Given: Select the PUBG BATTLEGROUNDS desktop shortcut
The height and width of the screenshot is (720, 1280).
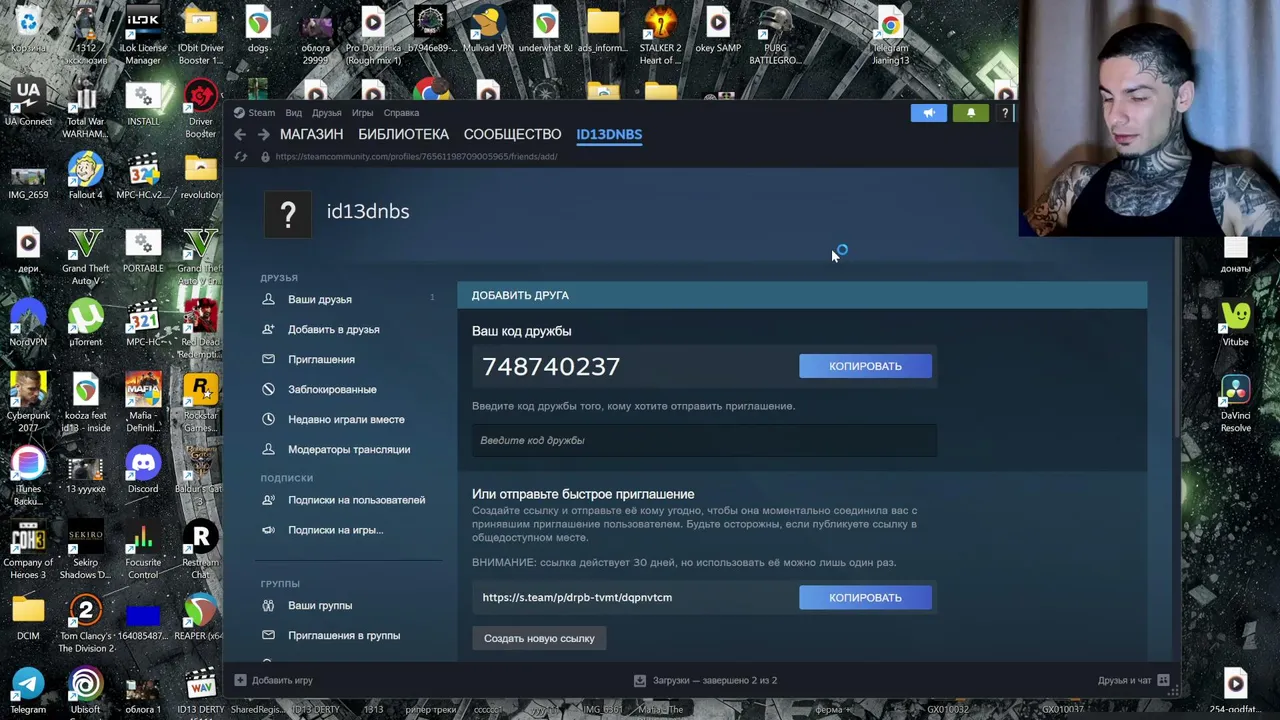Looking at the screenshot, I should pyautogui.click(x=775, y=36).
